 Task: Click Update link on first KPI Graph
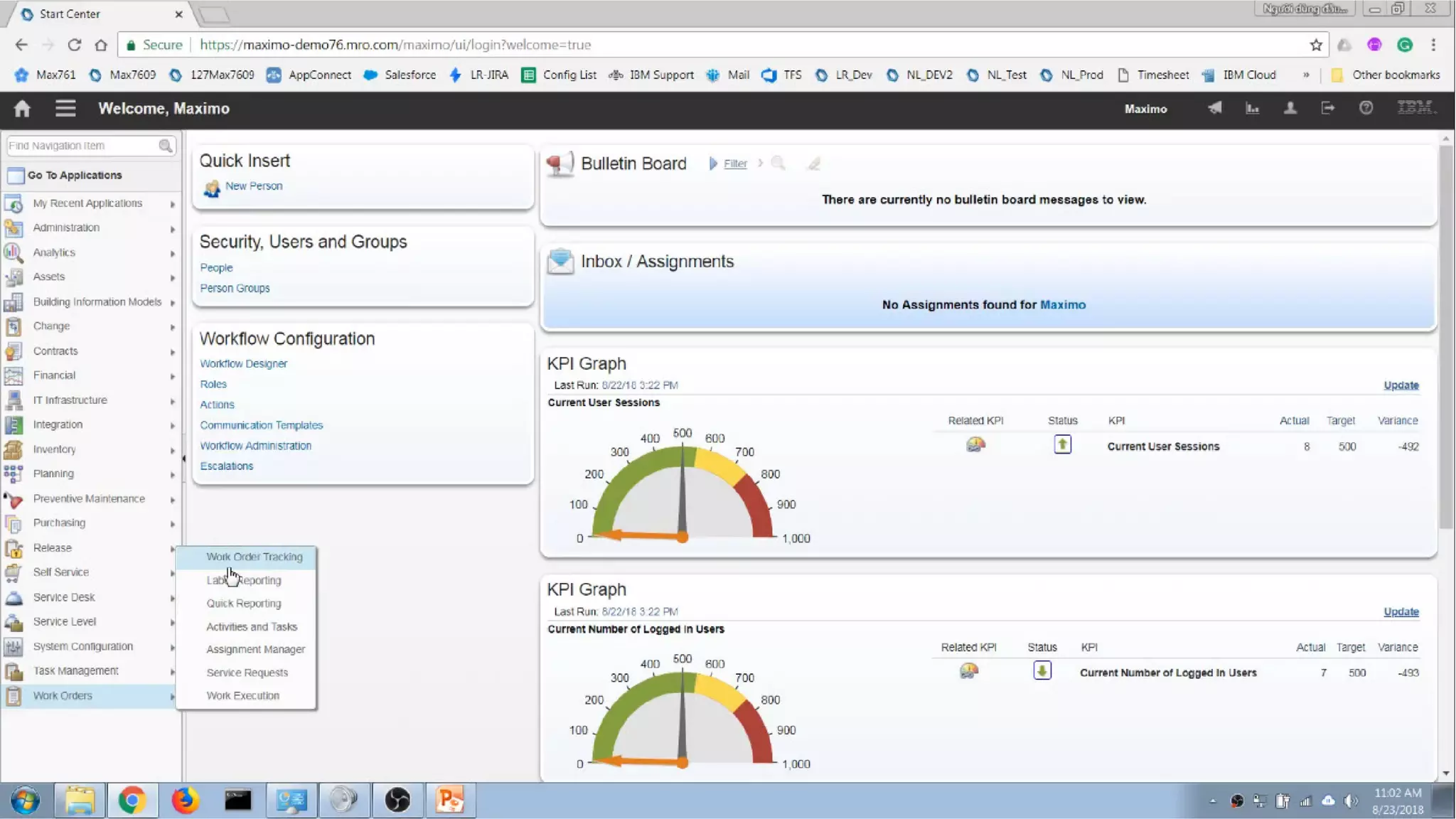[x=1401, y=385]
